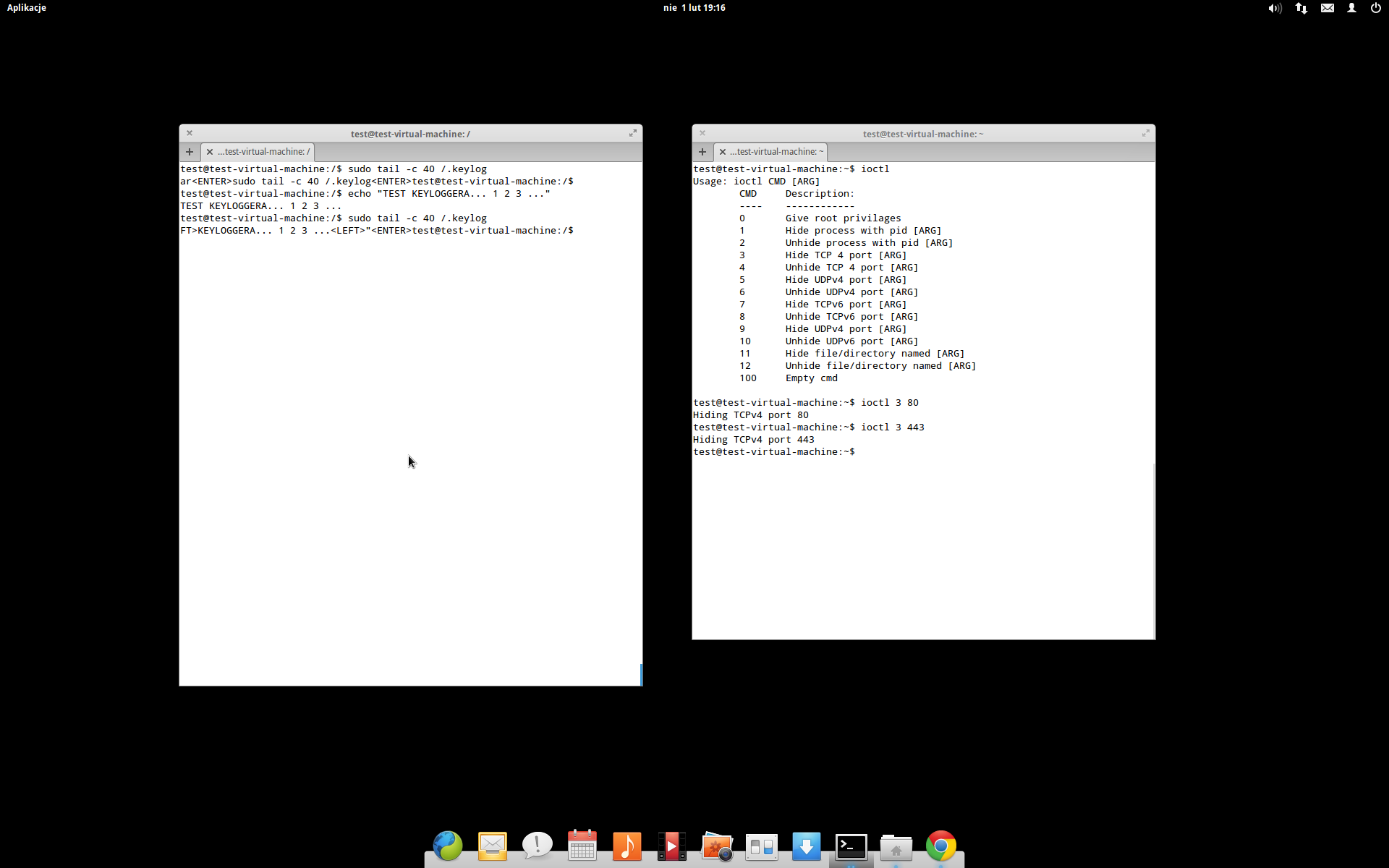
Task: Select the left terminal's test-virtual-machine tab
Action: coord(264,152)
